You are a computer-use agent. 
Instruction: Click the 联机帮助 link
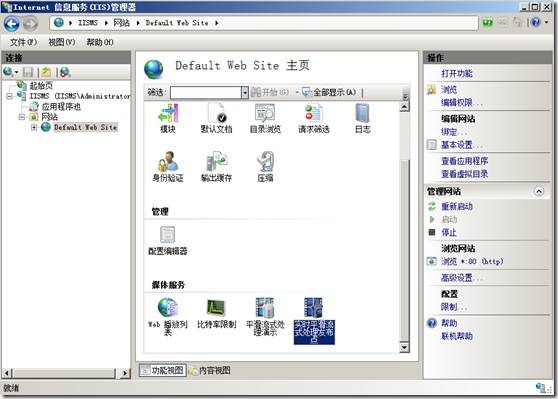[457, 336]
